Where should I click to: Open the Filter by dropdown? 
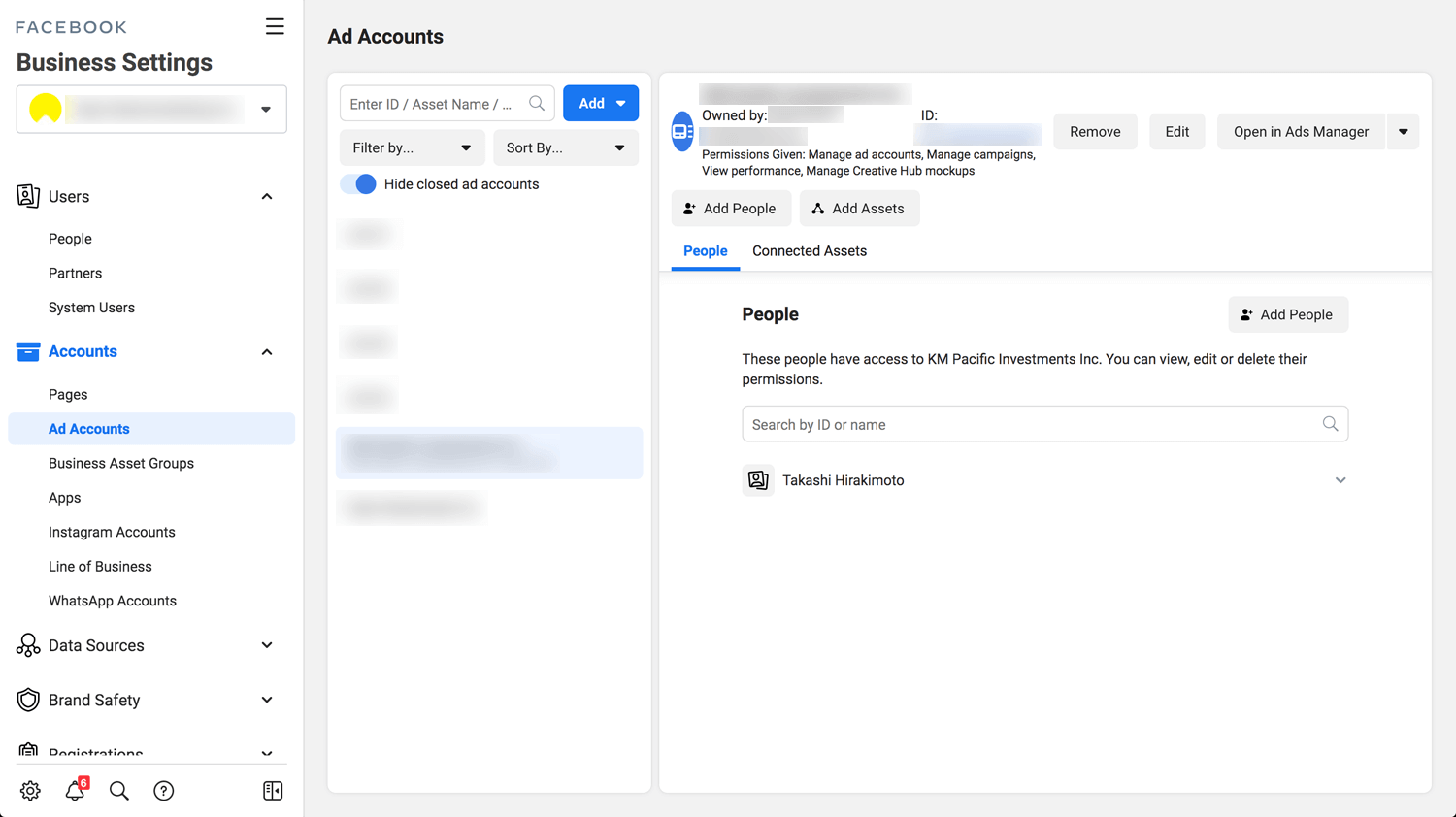point(413,147)
